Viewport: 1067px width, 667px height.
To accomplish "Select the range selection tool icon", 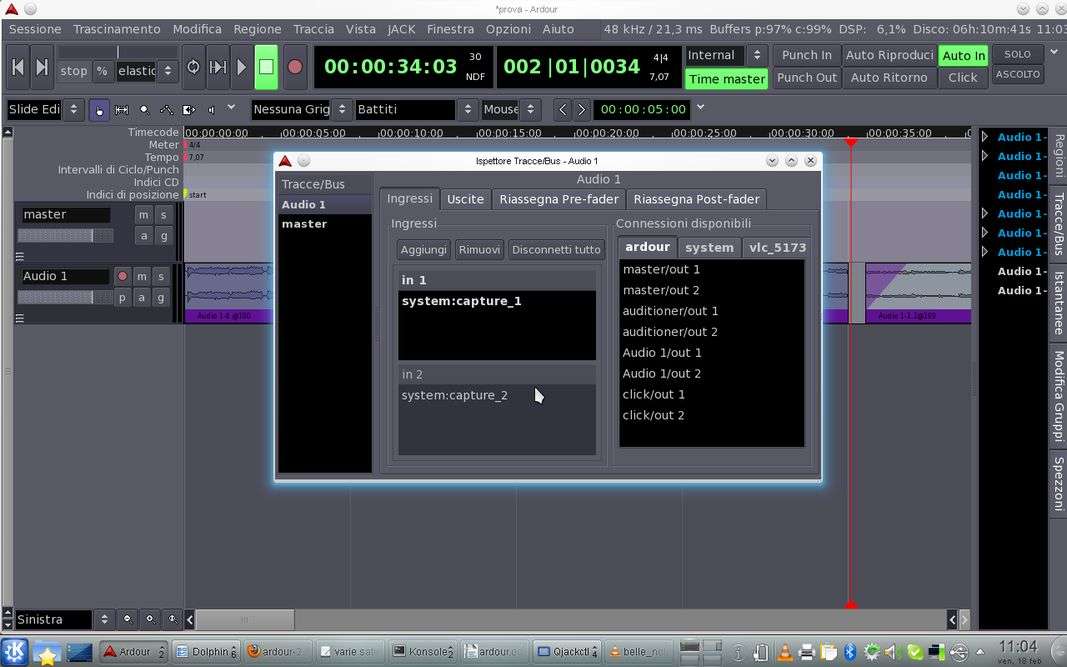I will (x=121, y=109).
